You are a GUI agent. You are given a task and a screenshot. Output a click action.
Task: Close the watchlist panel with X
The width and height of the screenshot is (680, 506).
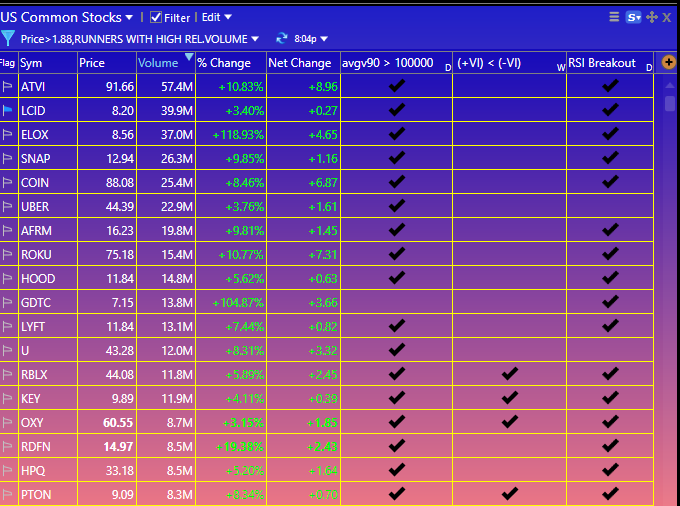(667, 17)
